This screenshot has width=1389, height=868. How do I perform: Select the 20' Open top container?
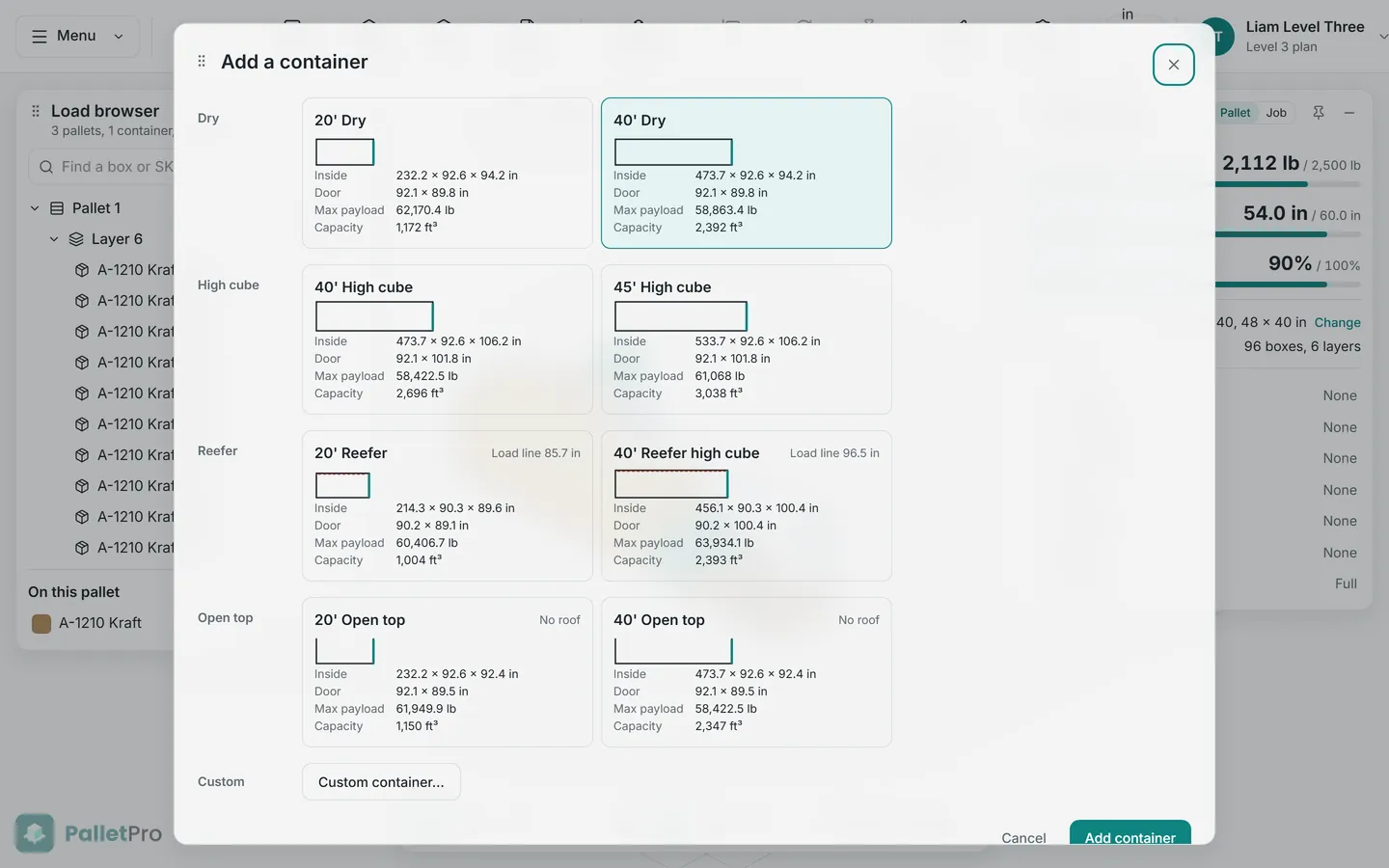(x=447, y=672)
